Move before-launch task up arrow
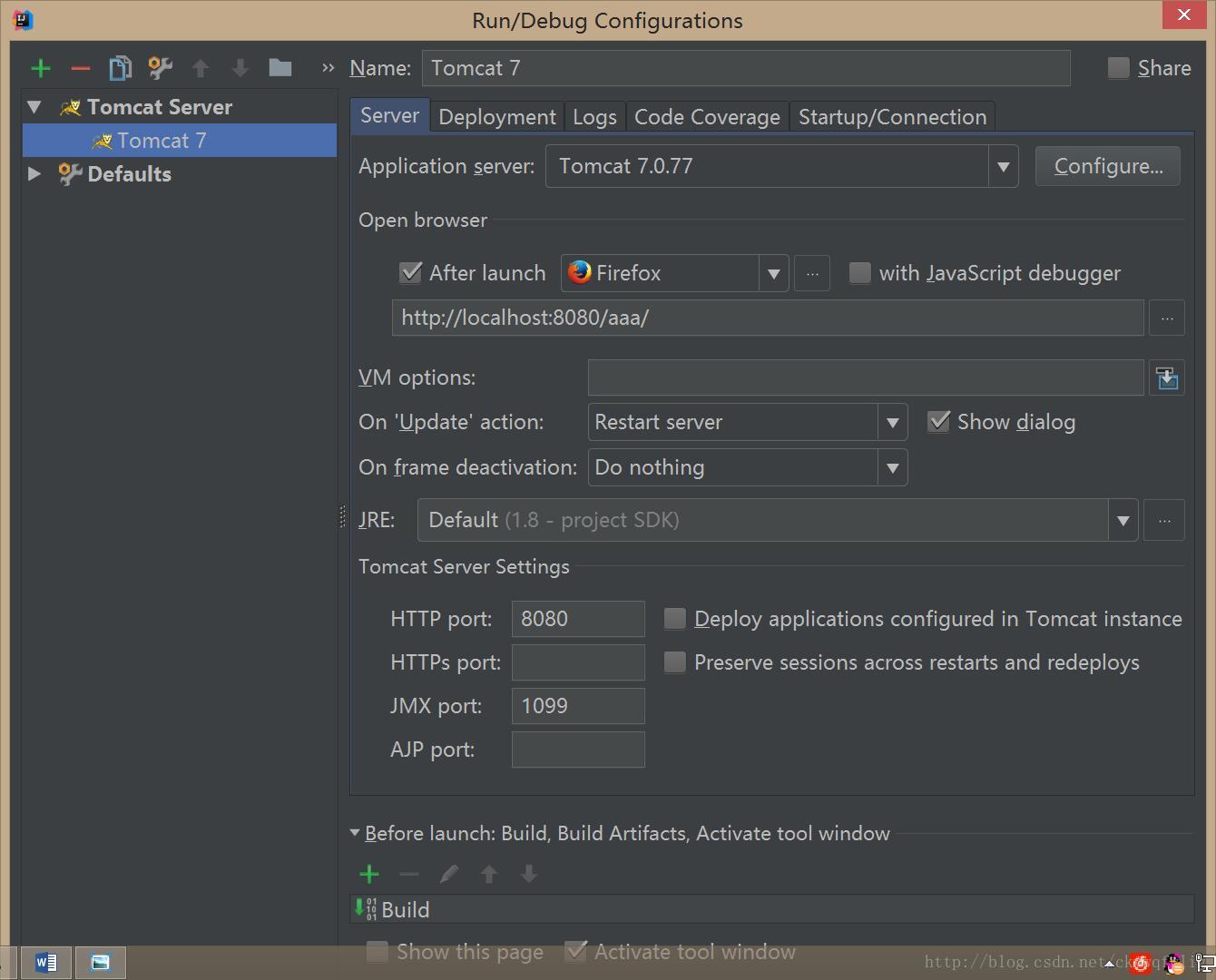The height and width of the screenshot is (980, 1216). pyautogui.click(x=489, y=874)
